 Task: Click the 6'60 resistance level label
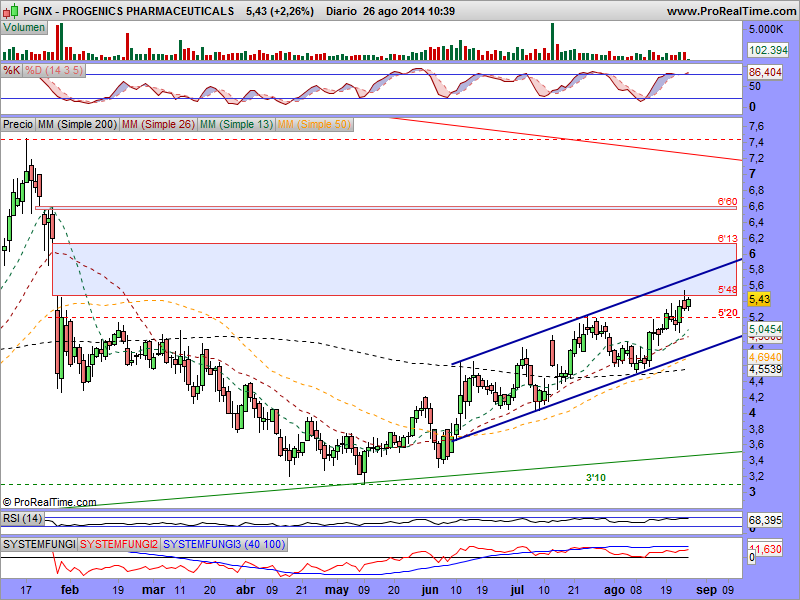click(727, 202)
